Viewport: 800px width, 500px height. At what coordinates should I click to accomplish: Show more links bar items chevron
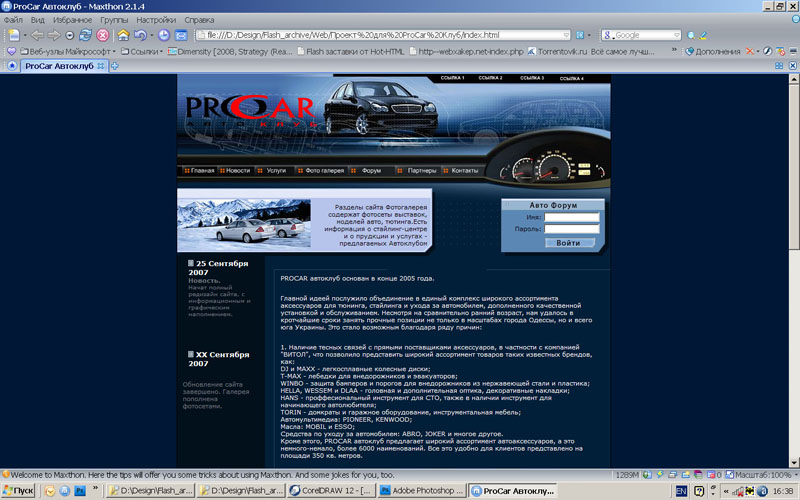click(674, 51)
